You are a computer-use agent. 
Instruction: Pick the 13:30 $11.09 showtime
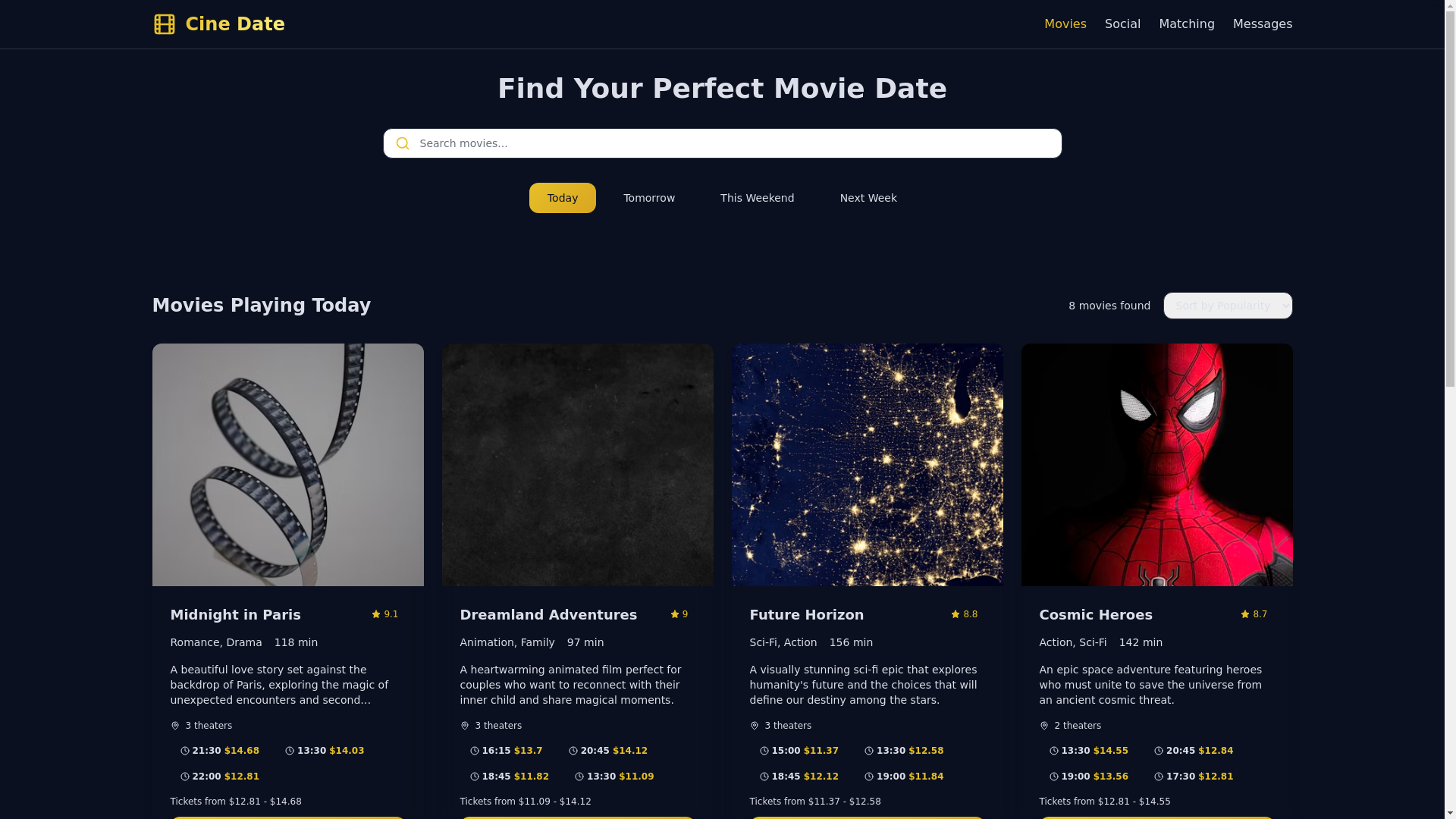(614, 777)
